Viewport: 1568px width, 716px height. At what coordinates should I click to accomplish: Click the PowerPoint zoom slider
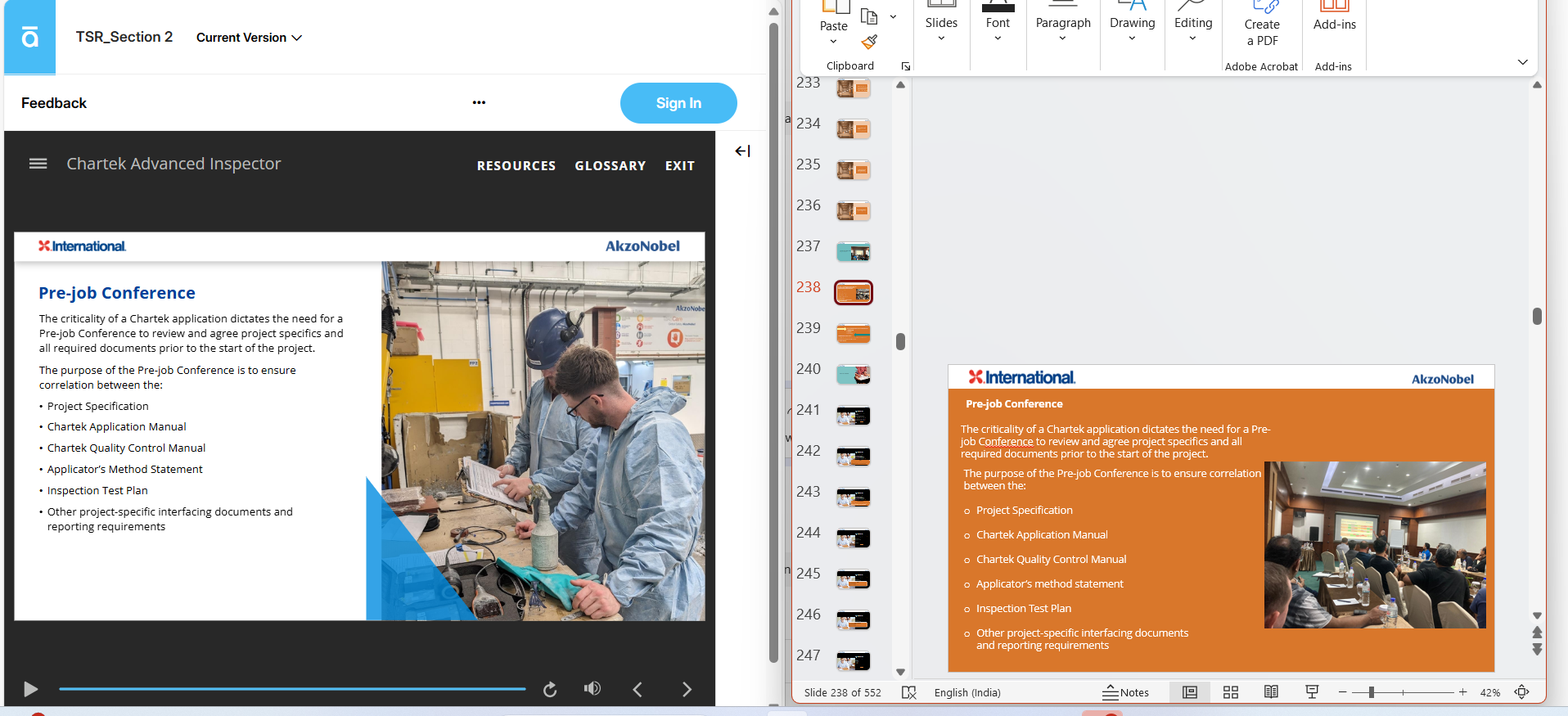tap(1403, 692)
